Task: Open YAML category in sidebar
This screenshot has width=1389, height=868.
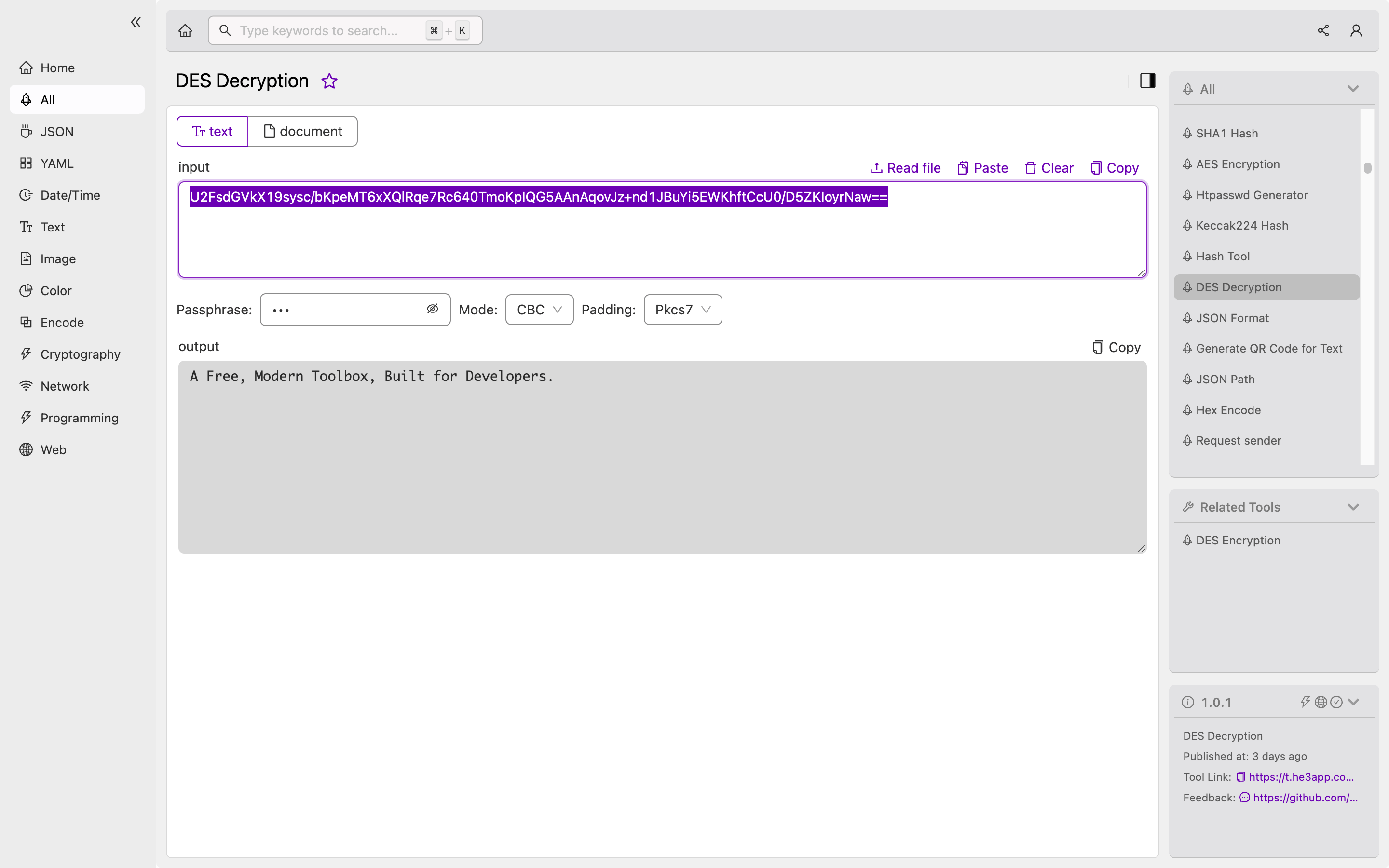Action: (x=77, y=163)
